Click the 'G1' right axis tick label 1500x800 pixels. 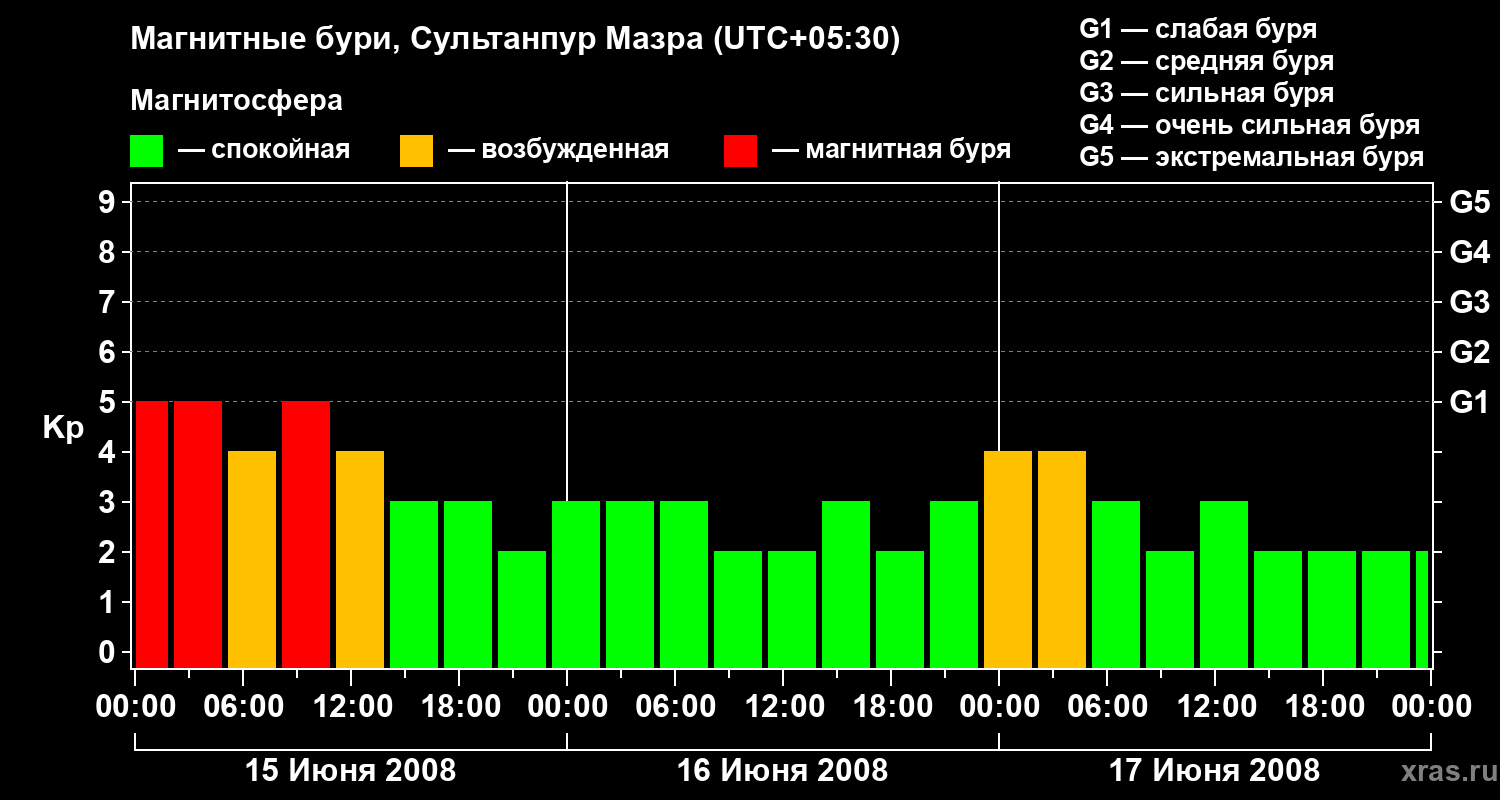coord(1470,402)
